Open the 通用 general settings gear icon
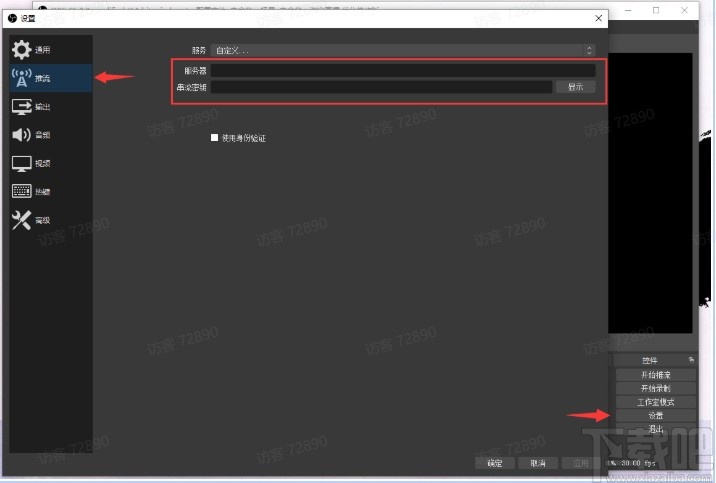Screen dimensions: 716x483 tap(21, 50)
